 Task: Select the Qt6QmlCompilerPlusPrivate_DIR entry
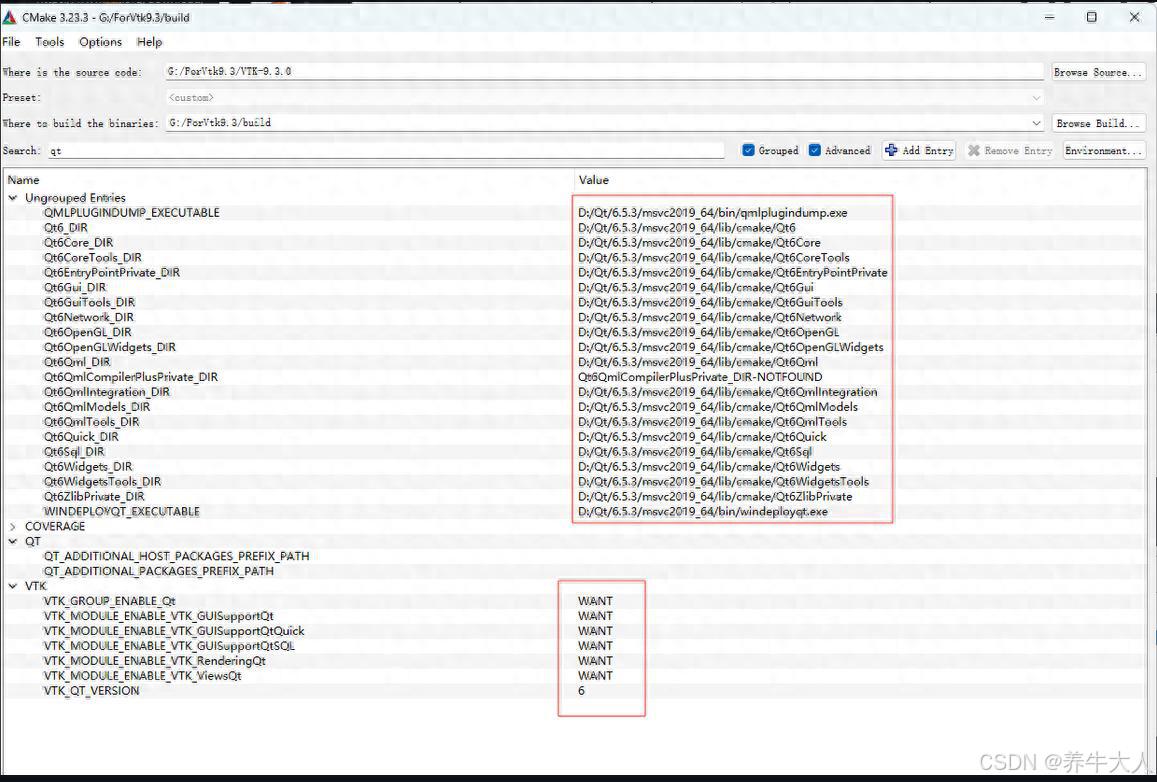pos(131,377)
